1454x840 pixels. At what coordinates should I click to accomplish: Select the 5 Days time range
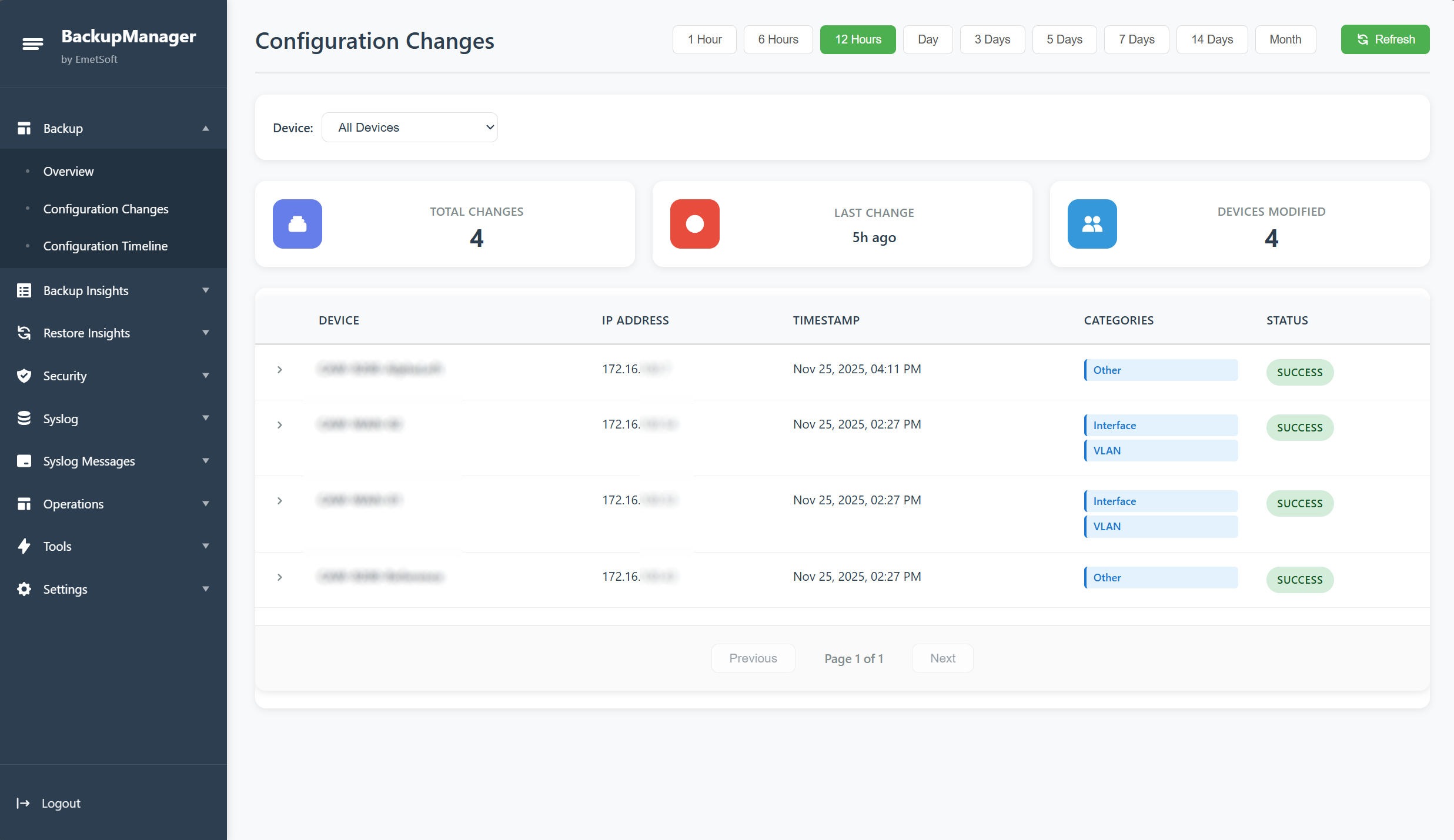[x=1065, y=39]
